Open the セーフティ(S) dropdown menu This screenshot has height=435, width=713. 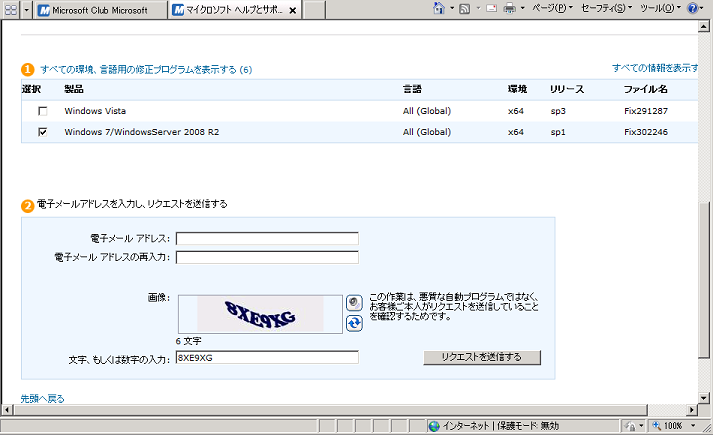(606, 8)
